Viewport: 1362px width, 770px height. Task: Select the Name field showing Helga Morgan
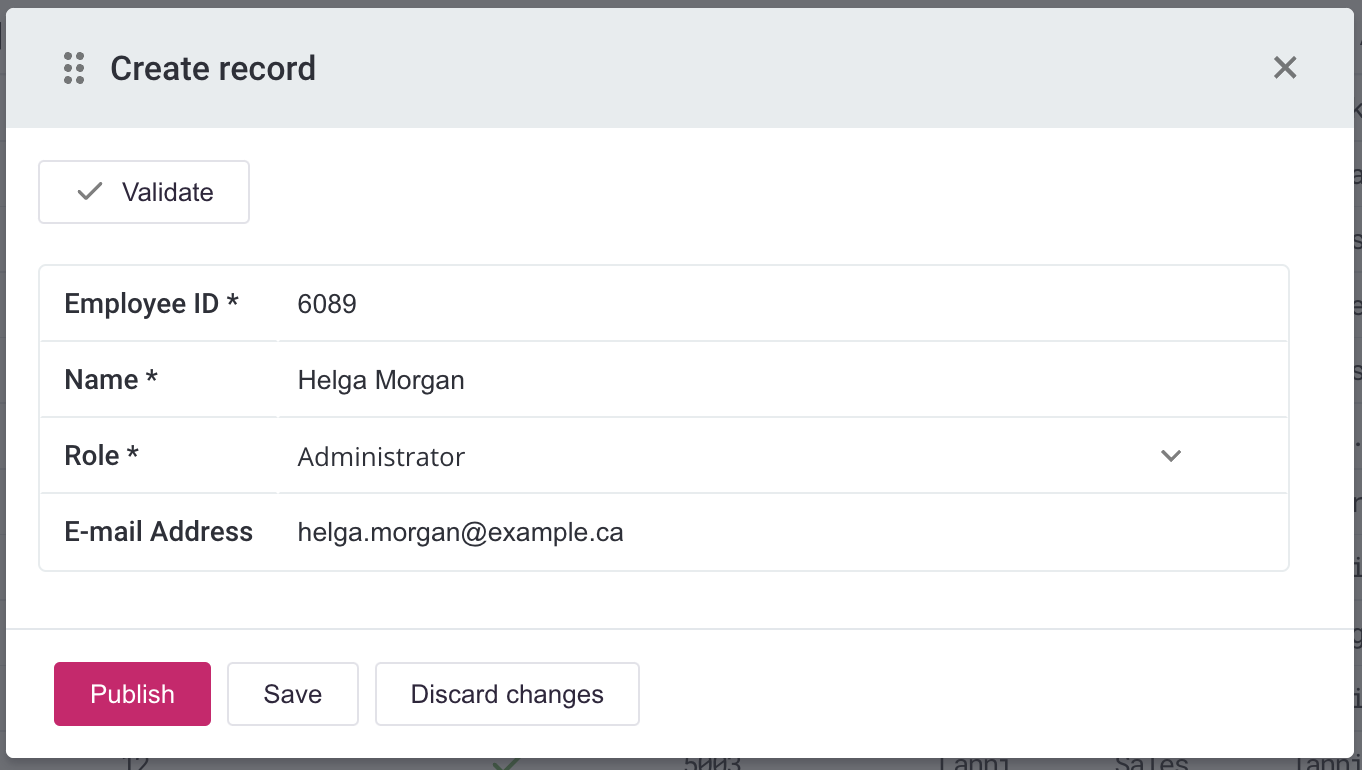(x=380, y=379)
